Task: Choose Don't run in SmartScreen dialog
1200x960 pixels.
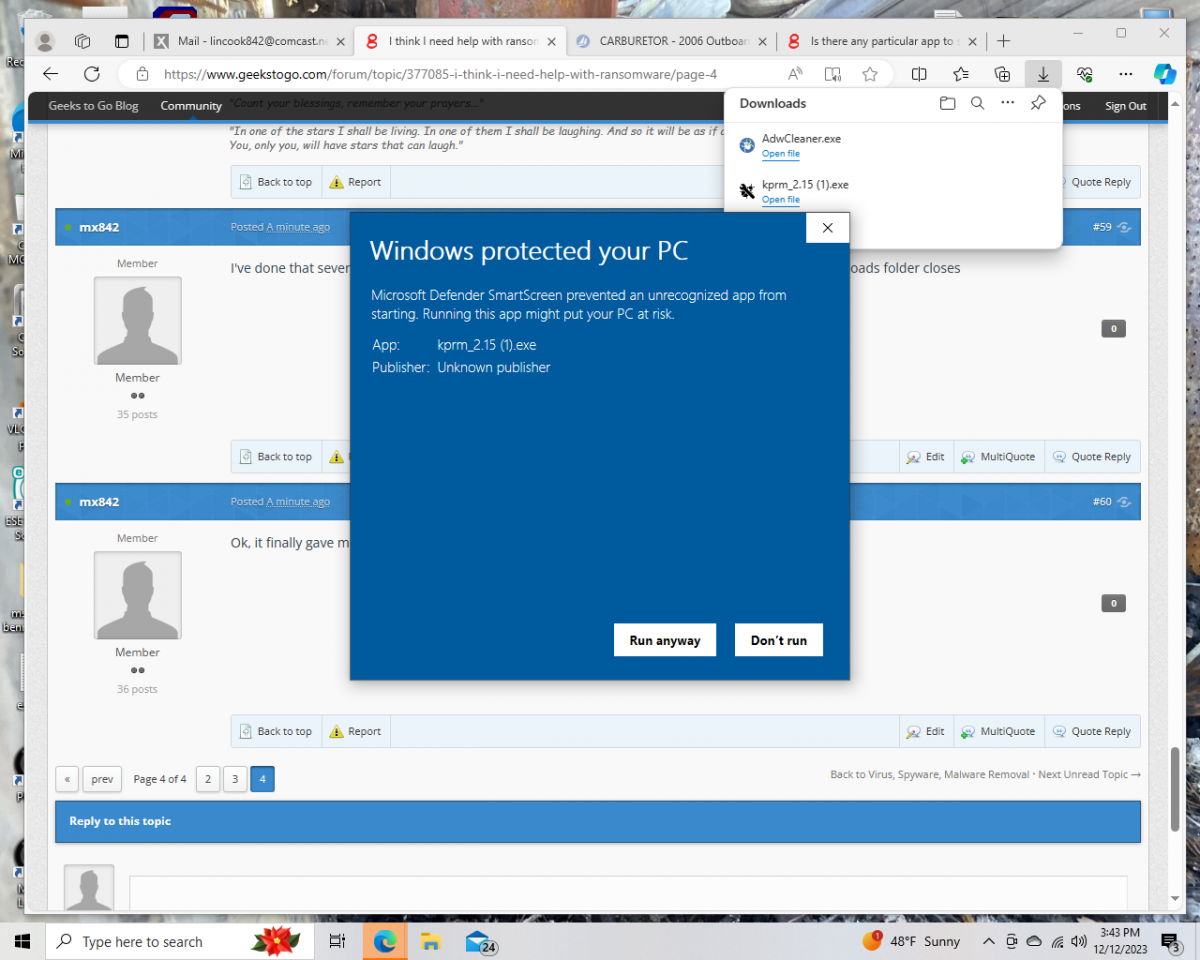Action: (779, 640)
